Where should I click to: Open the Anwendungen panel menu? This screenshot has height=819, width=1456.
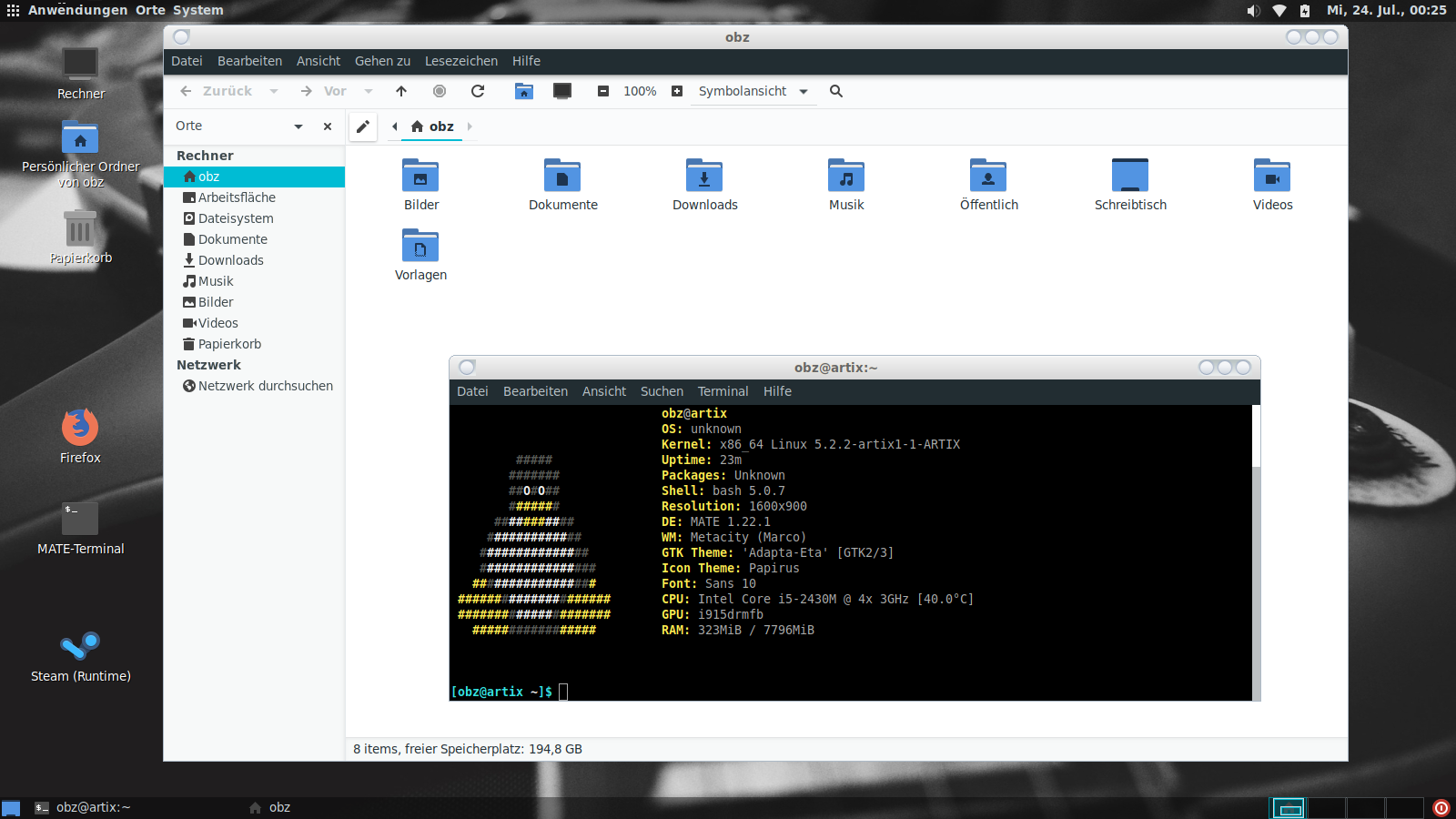[78, 10]
